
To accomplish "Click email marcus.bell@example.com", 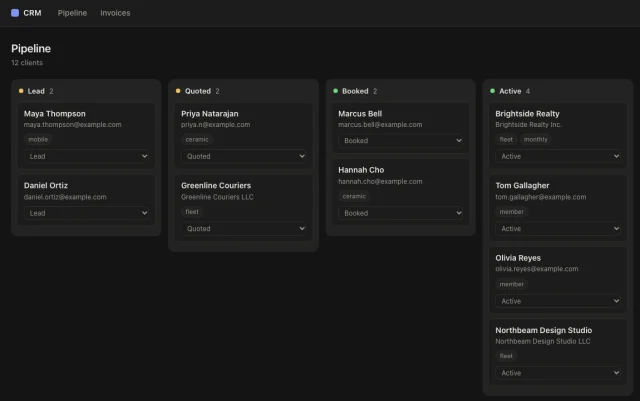I will pyautogui.click(x=380, y=125).
